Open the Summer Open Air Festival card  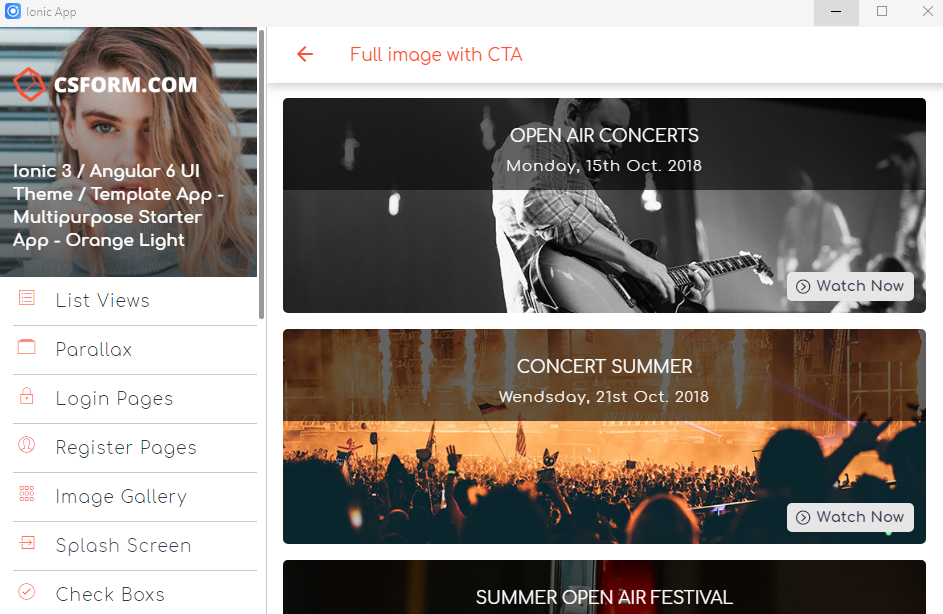click(604, 588)
